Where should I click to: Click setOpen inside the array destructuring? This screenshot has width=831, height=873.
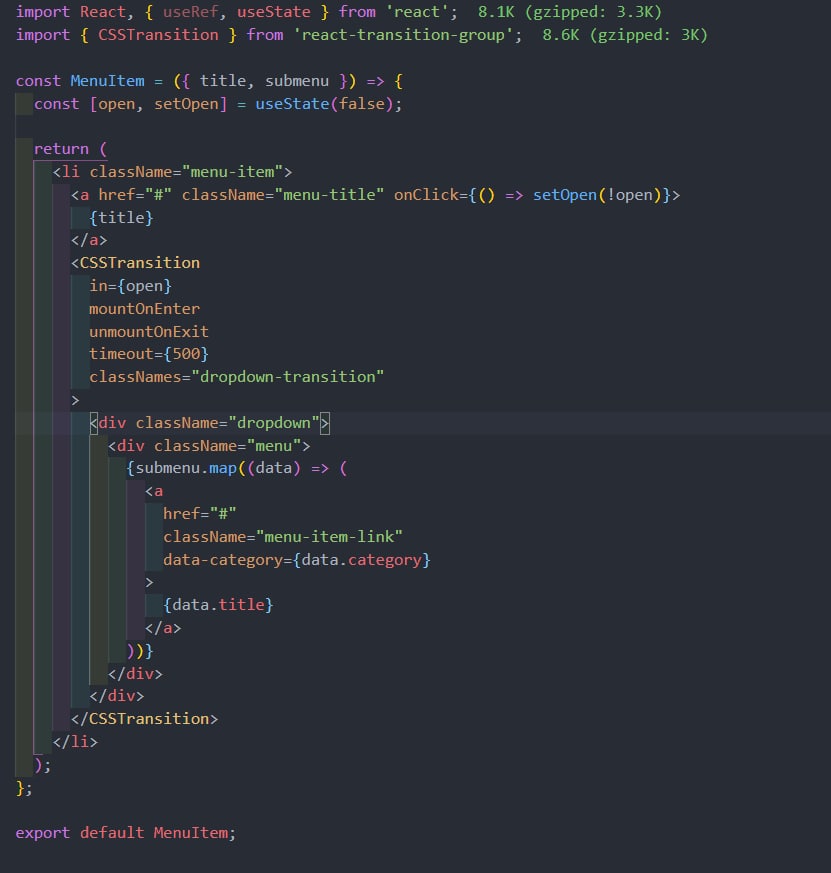pyautogui.click(x=186, y=104)
